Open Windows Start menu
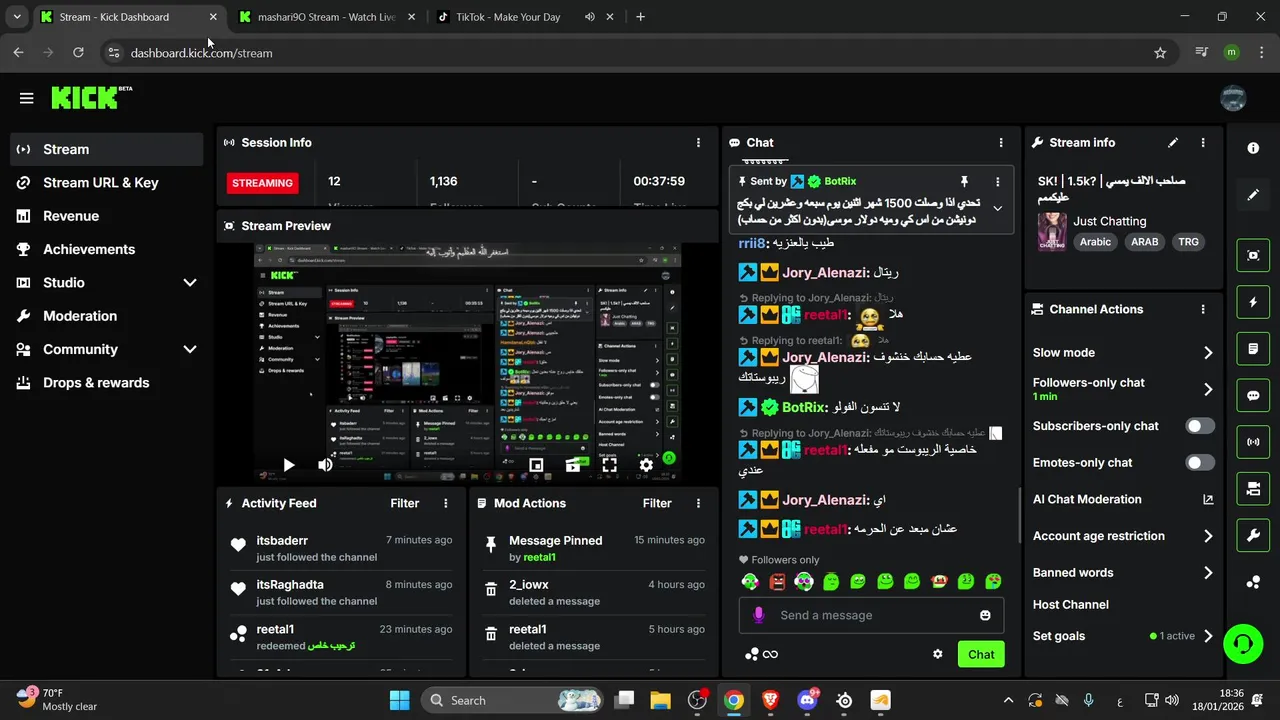 pos(399,700)
